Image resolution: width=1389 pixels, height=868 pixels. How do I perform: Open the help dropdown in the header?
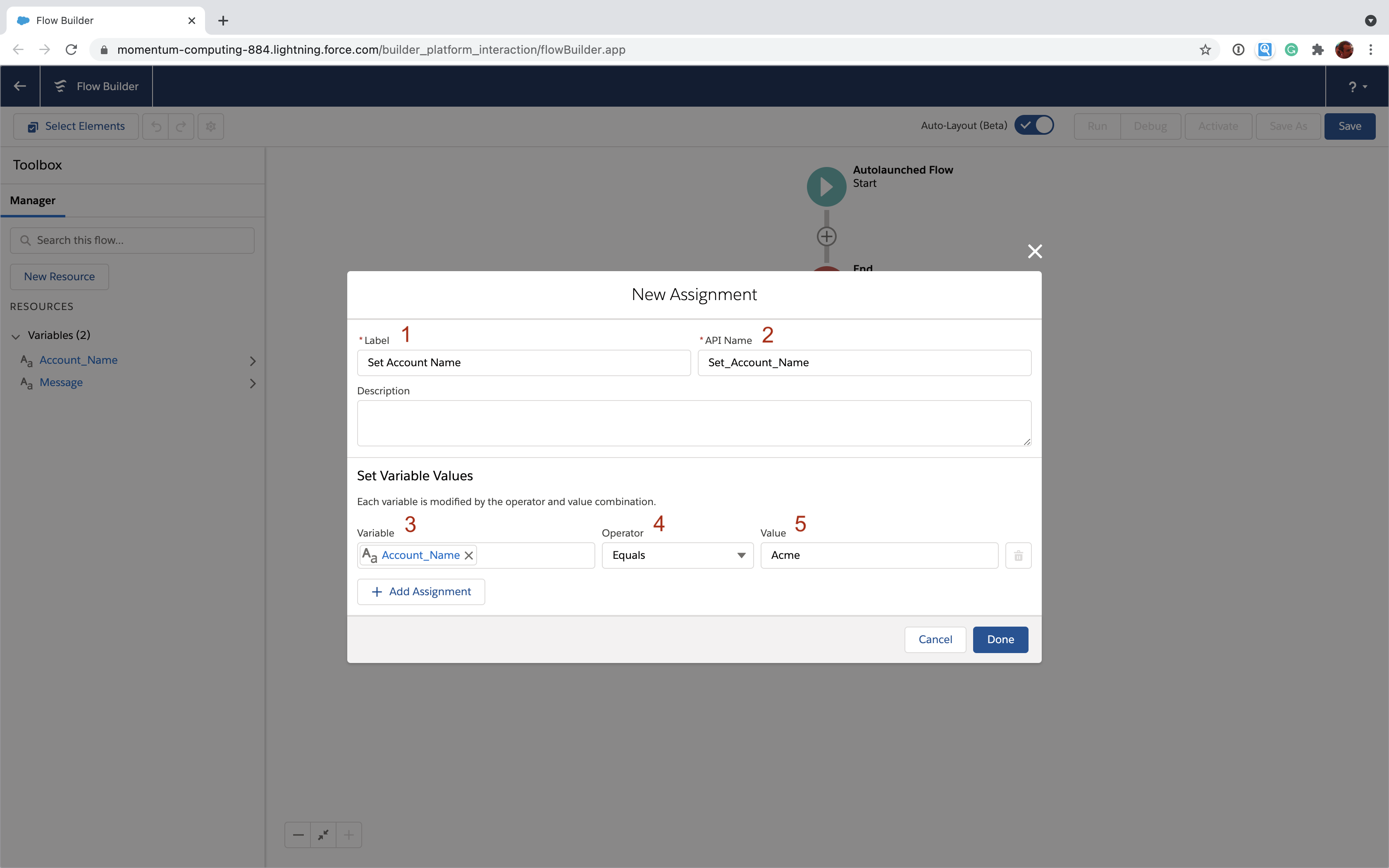[1356, 86]
